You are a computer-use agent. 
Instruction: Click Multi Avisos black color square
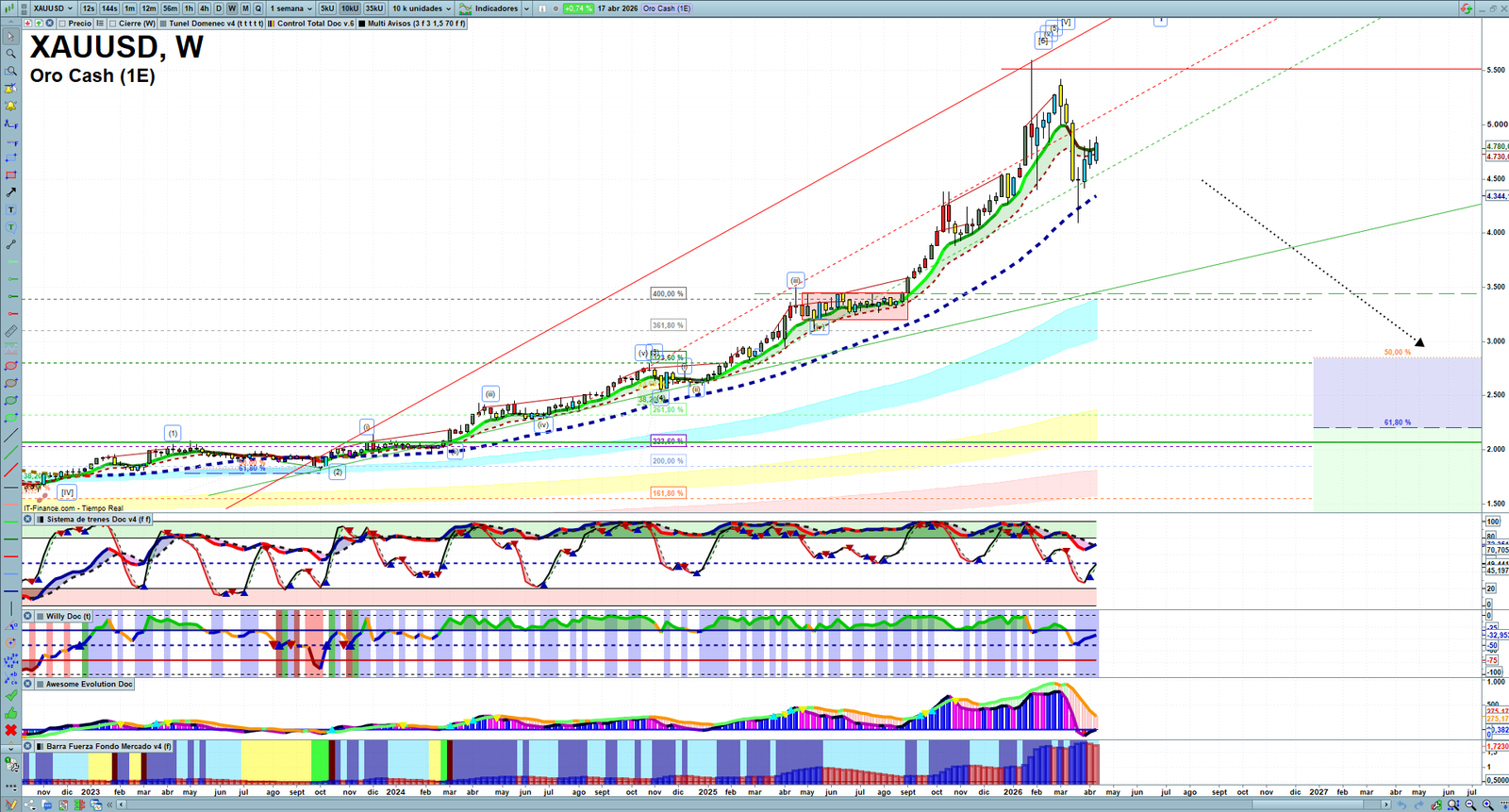pos(362,24)
